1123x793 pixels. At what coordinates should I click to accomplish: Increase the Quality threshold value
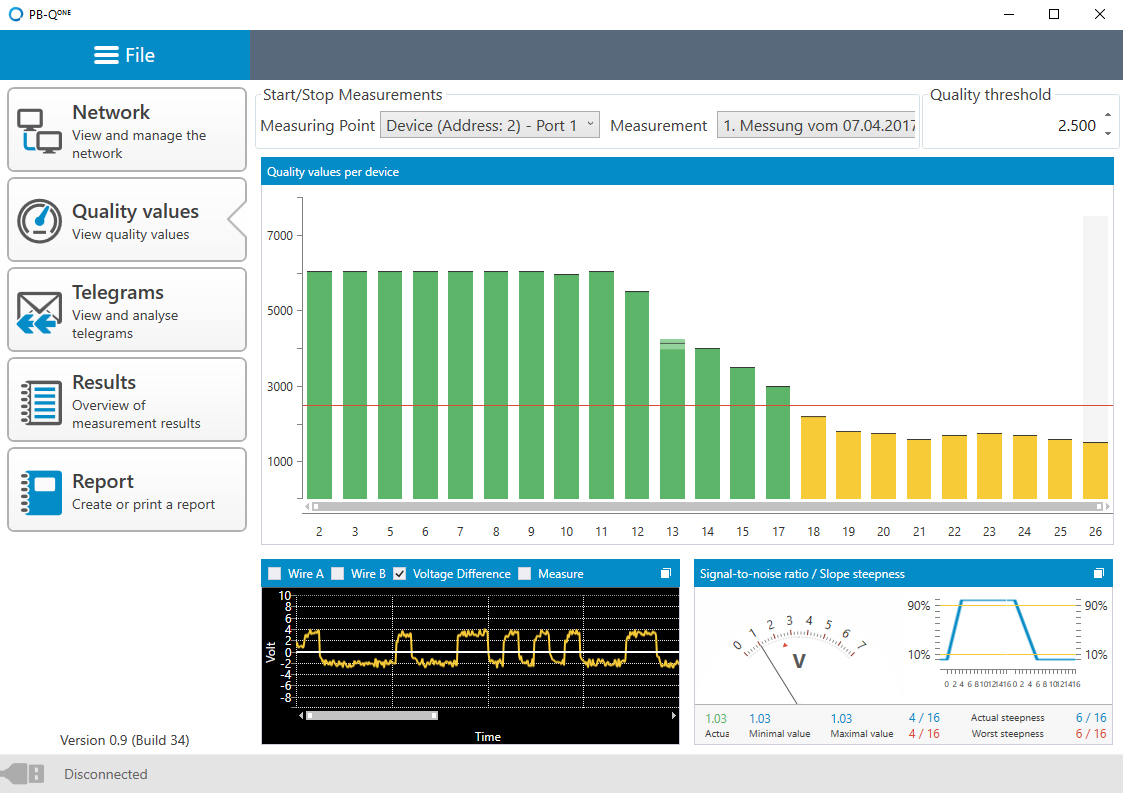click(x=1107, y=116)
